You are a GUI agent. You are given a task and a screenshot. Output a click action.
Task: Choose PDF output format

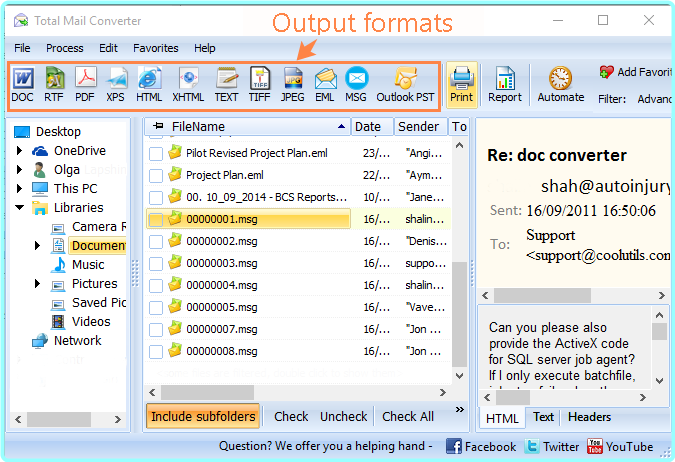point(85,85)
